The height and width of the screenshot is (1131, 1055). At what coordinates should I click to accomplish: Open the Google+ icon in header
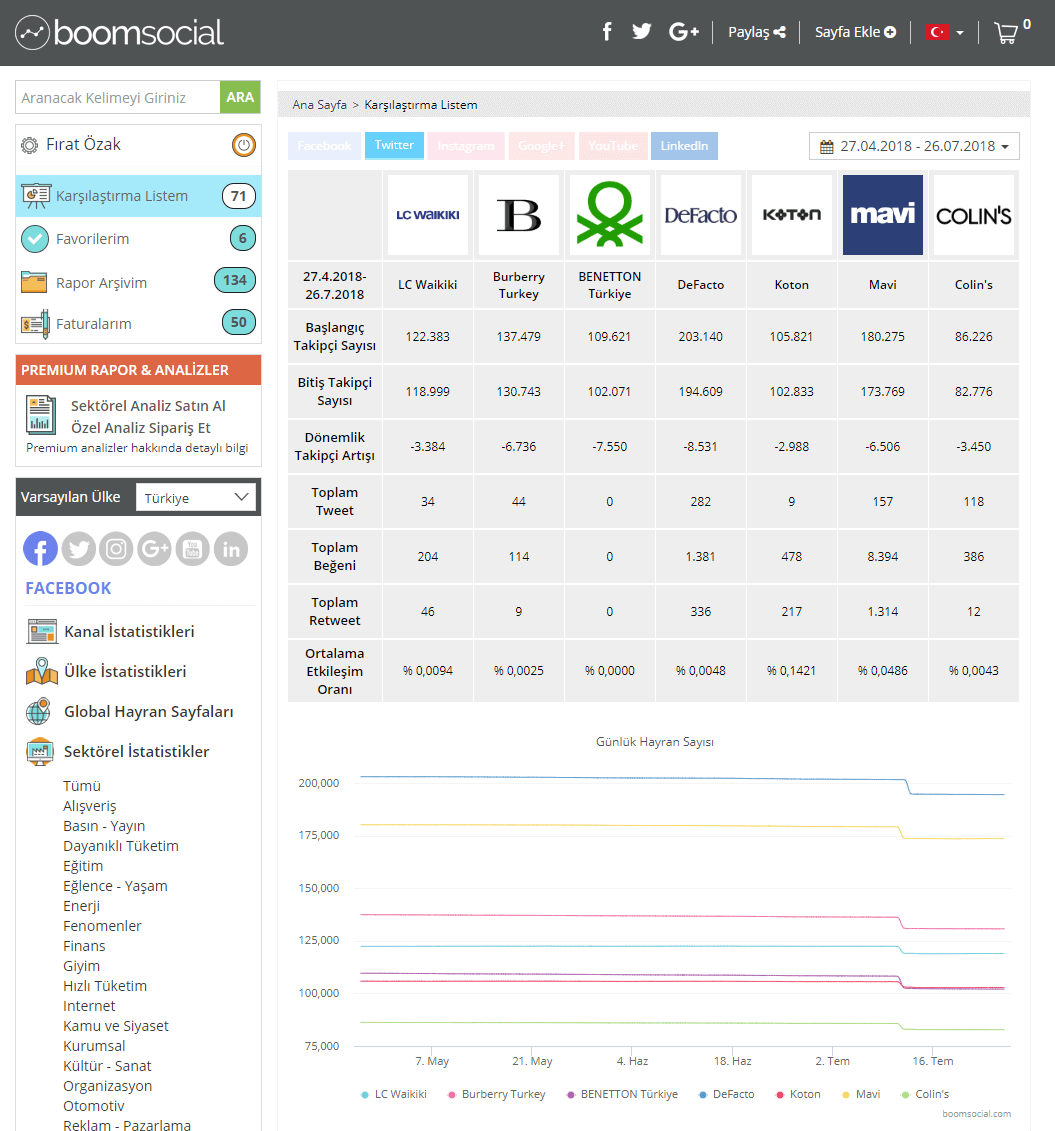(x=684, y=32)
